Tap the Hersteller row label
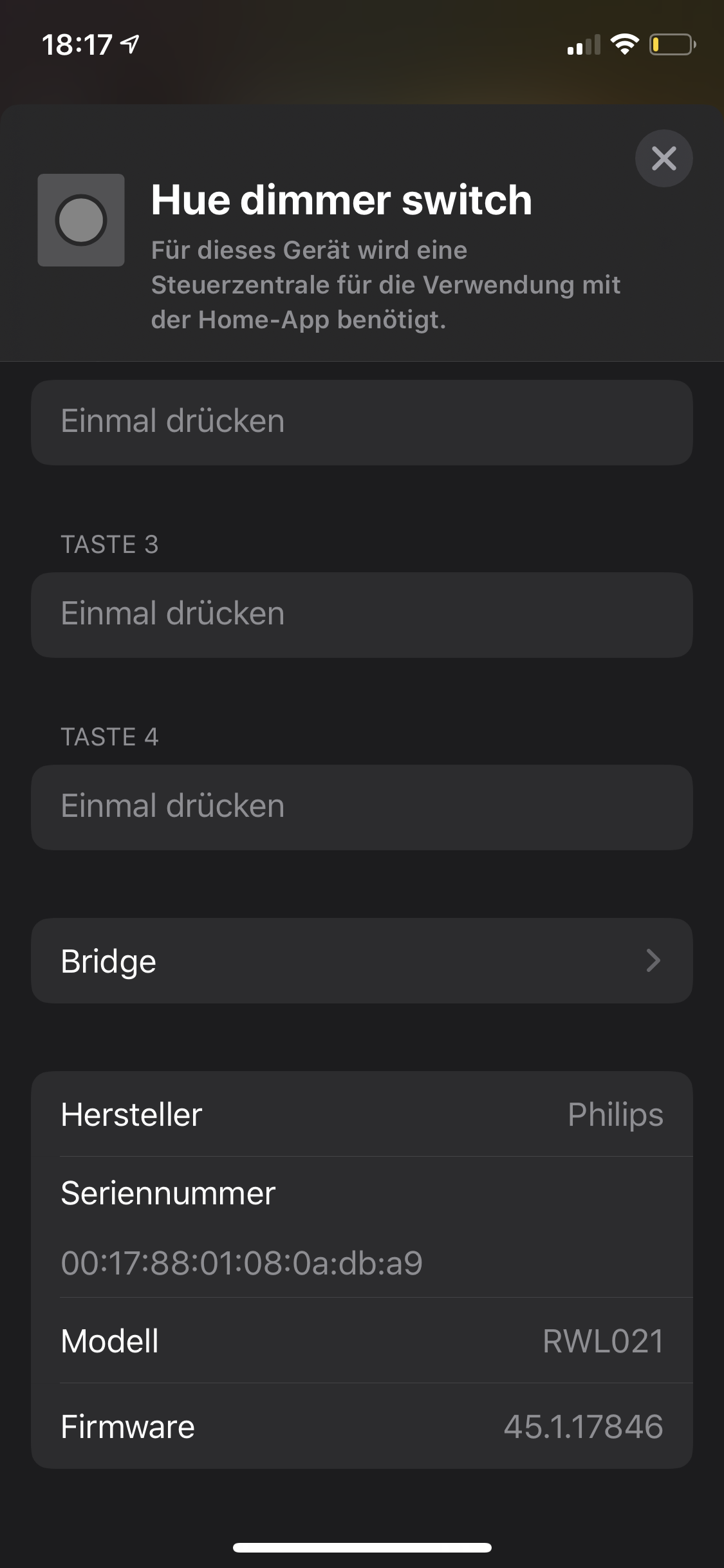The image size is (724, 1568). pyautogui.click(x=131, y=1114)
